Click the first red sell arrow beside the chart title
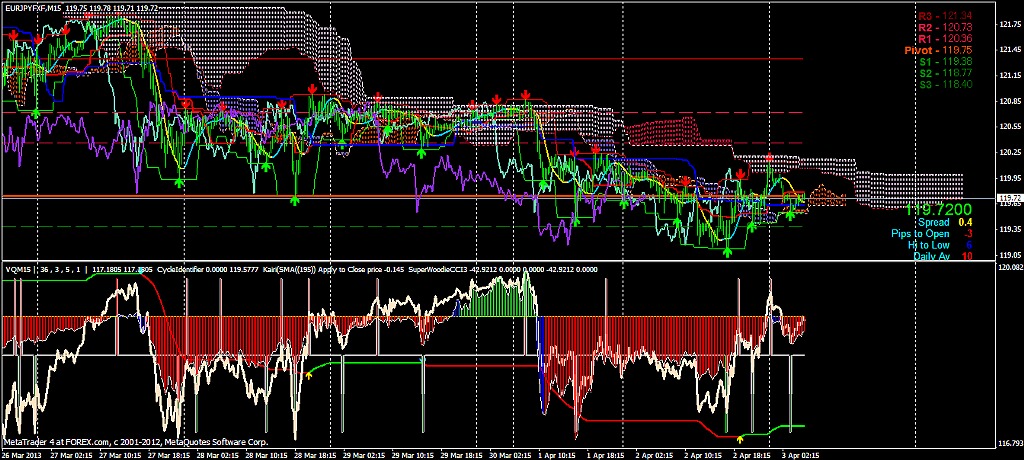 tap(12, 35)
